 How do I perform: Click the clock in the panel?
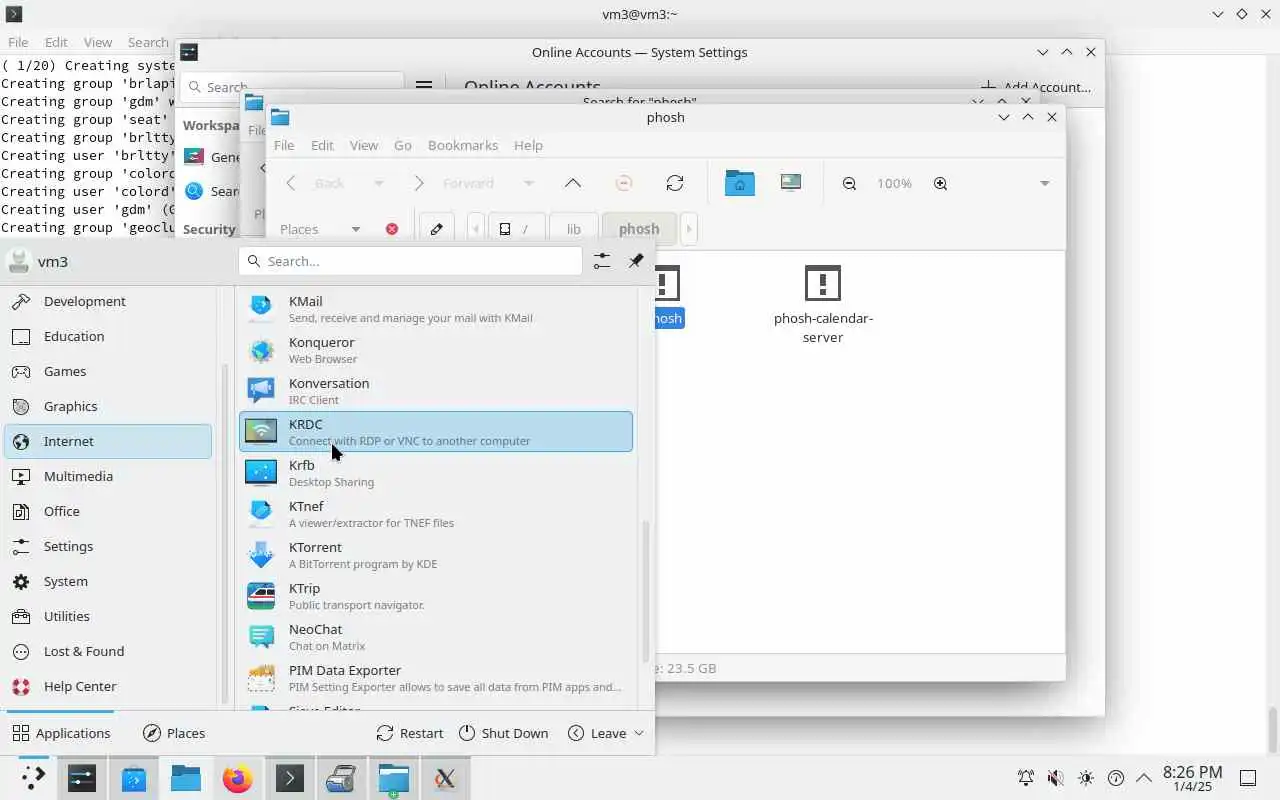click(1192, 778)
